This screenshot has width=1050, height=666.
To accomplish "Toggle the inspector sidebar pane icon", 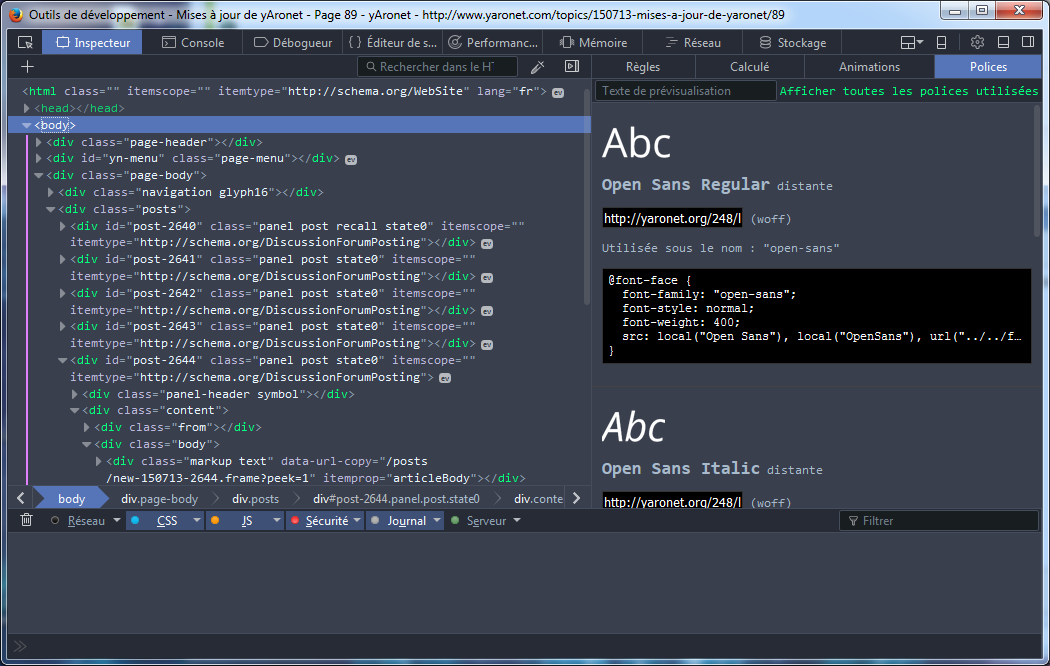I will [571, 67].
